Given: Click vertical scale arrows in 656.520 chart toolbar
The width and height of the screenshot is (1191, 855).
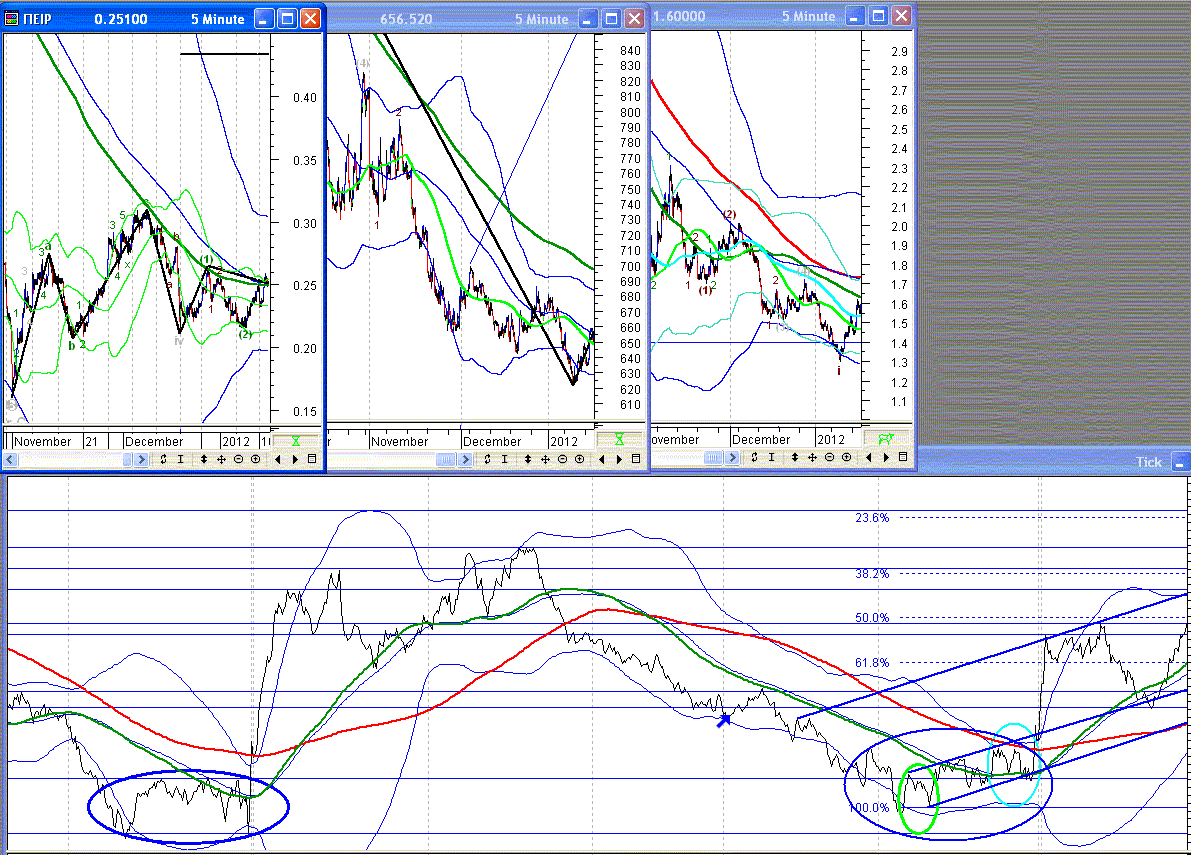Looking at the screenshot, I should click(528, 459).
